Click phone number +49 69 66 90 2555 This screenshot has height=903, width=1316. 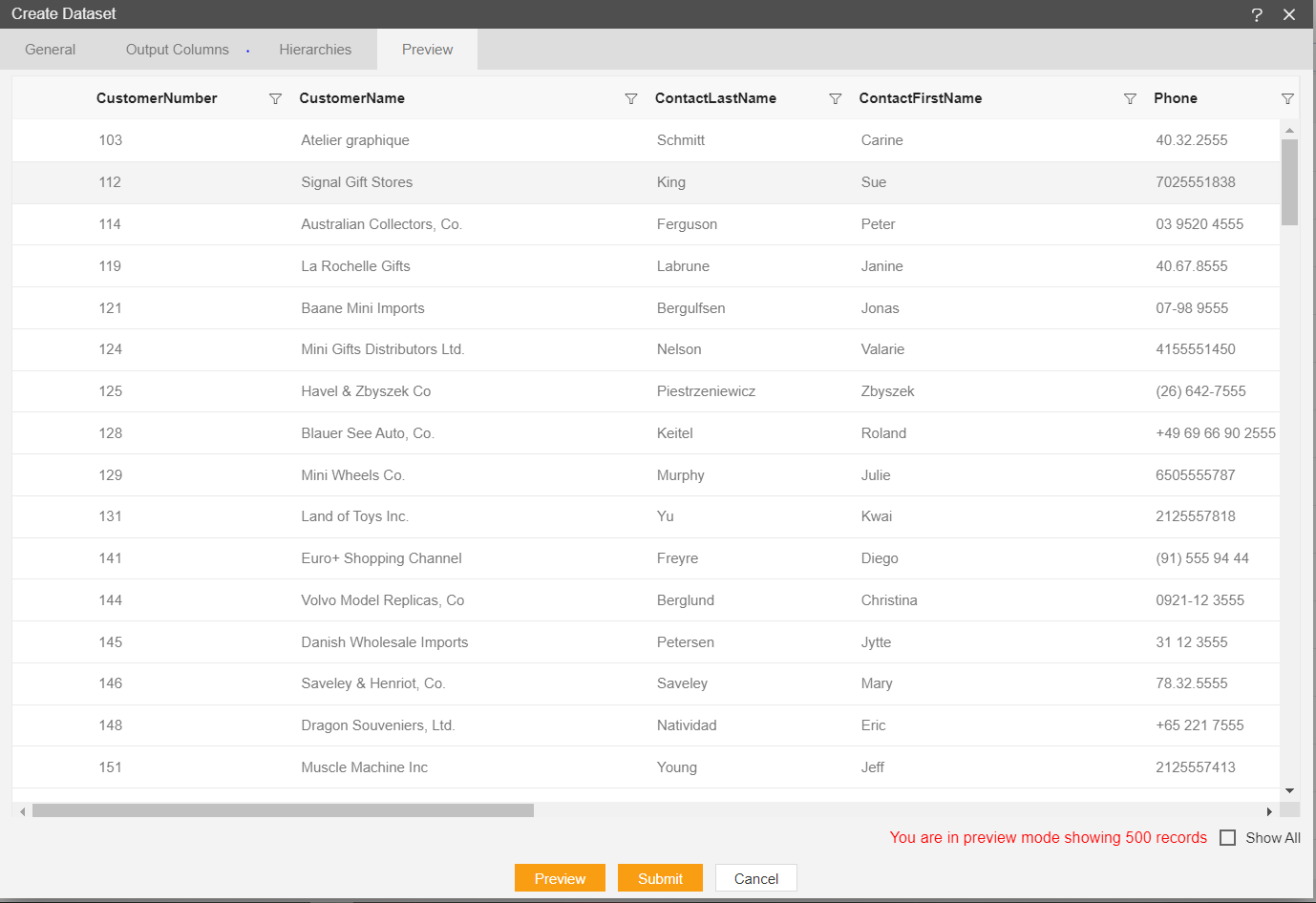1216,433
